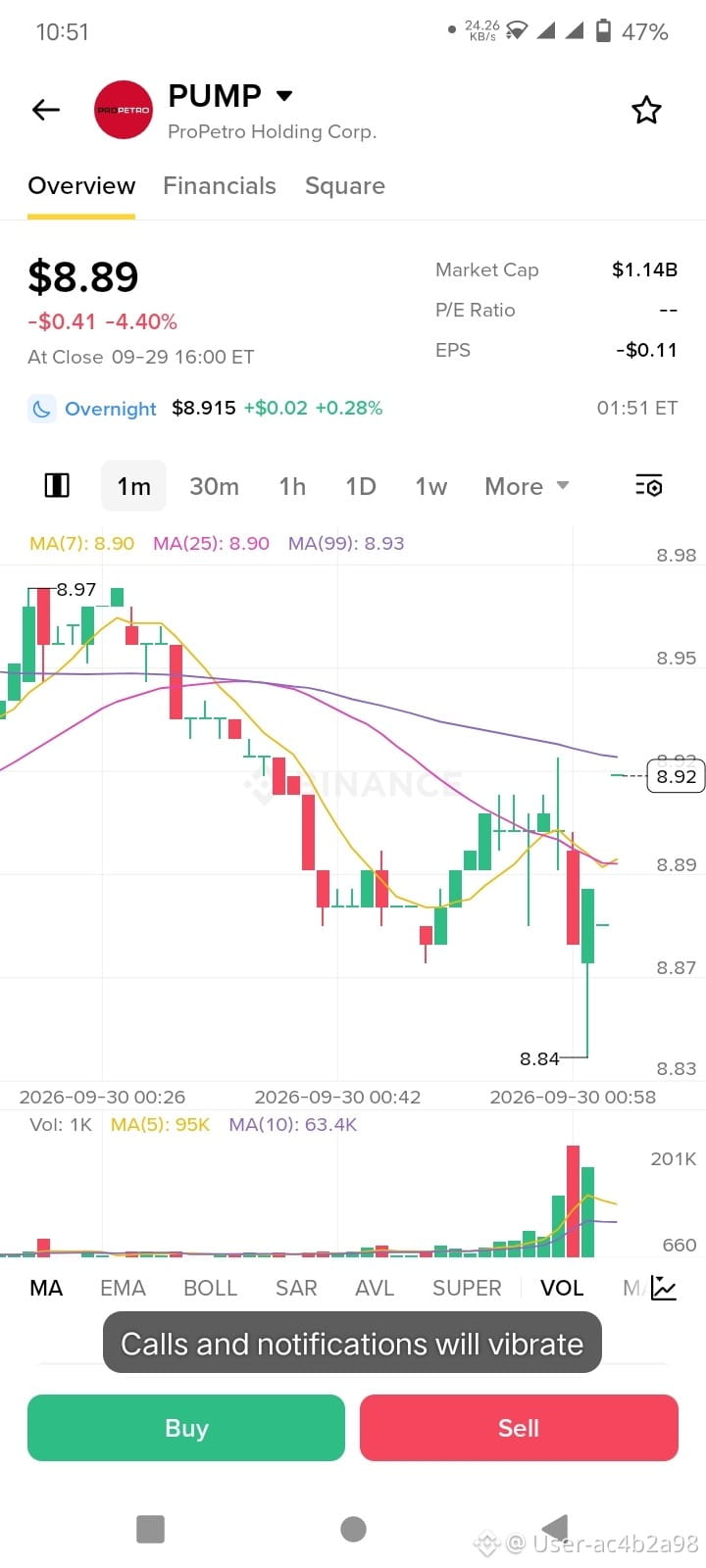Open the ProPetro red logo

tap(124, 110)
